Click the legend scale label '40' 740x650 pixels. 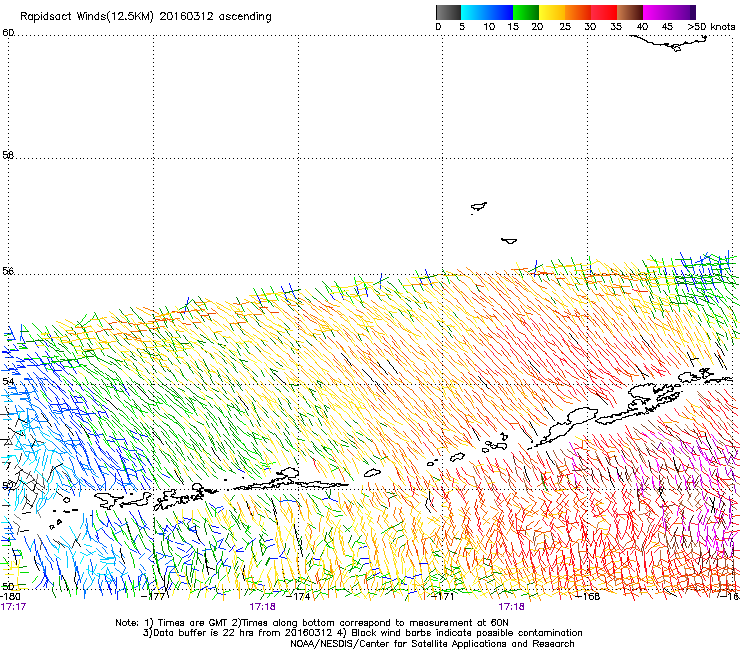click(642, 27)
